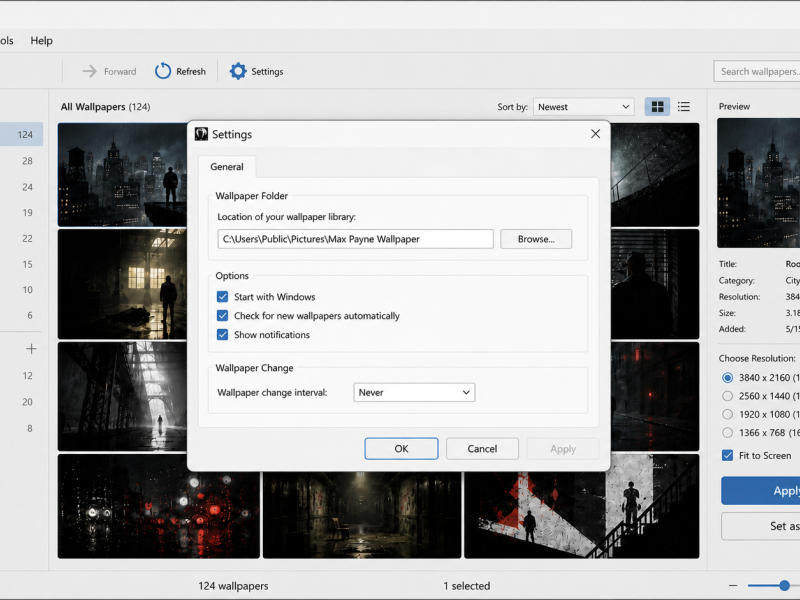Switch to grid view icon
The width and height of the screenshot is (800, 600).
click(x=658, y=107)
